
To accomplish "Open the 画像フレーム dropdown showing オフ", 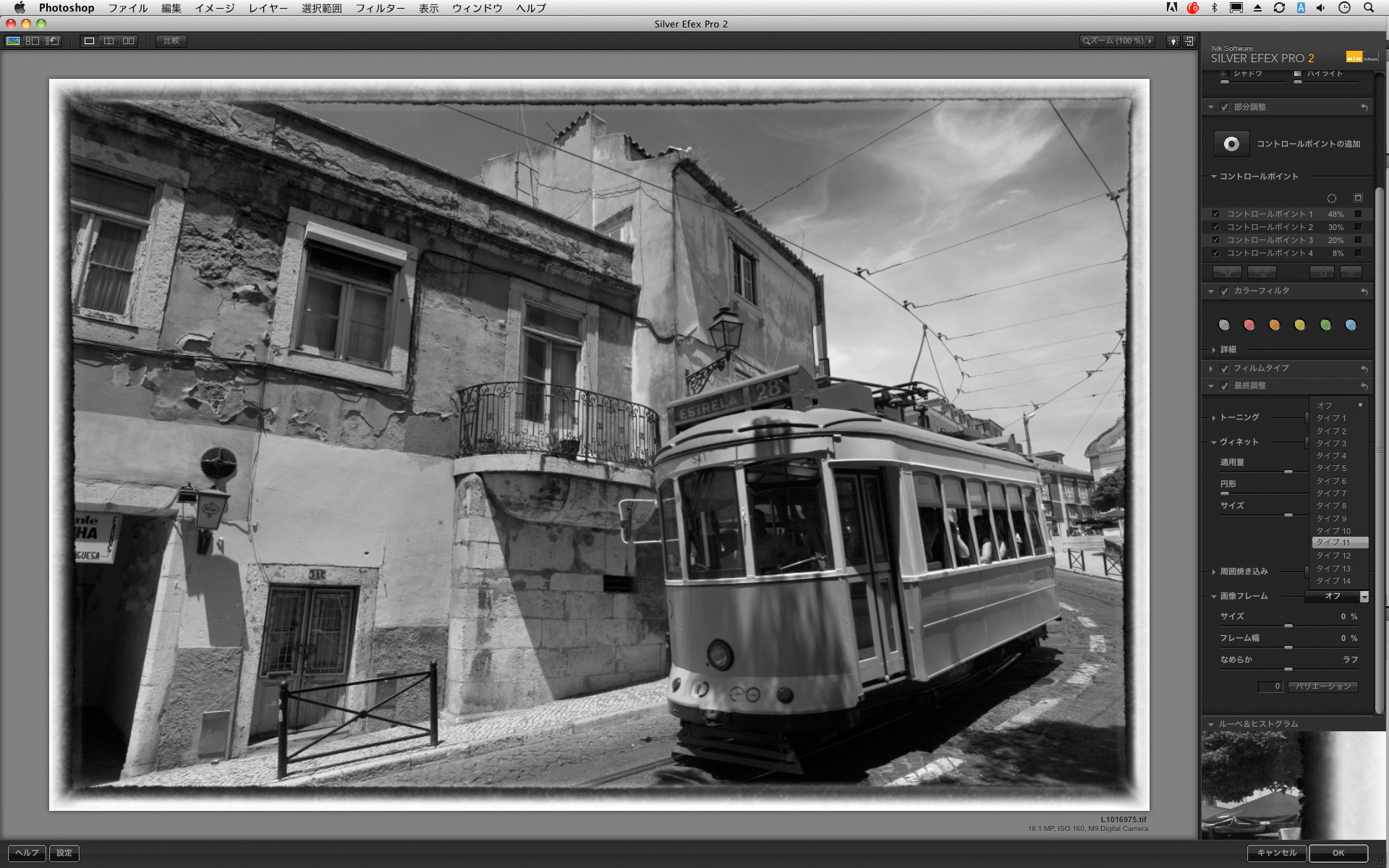I will 1364,597.
